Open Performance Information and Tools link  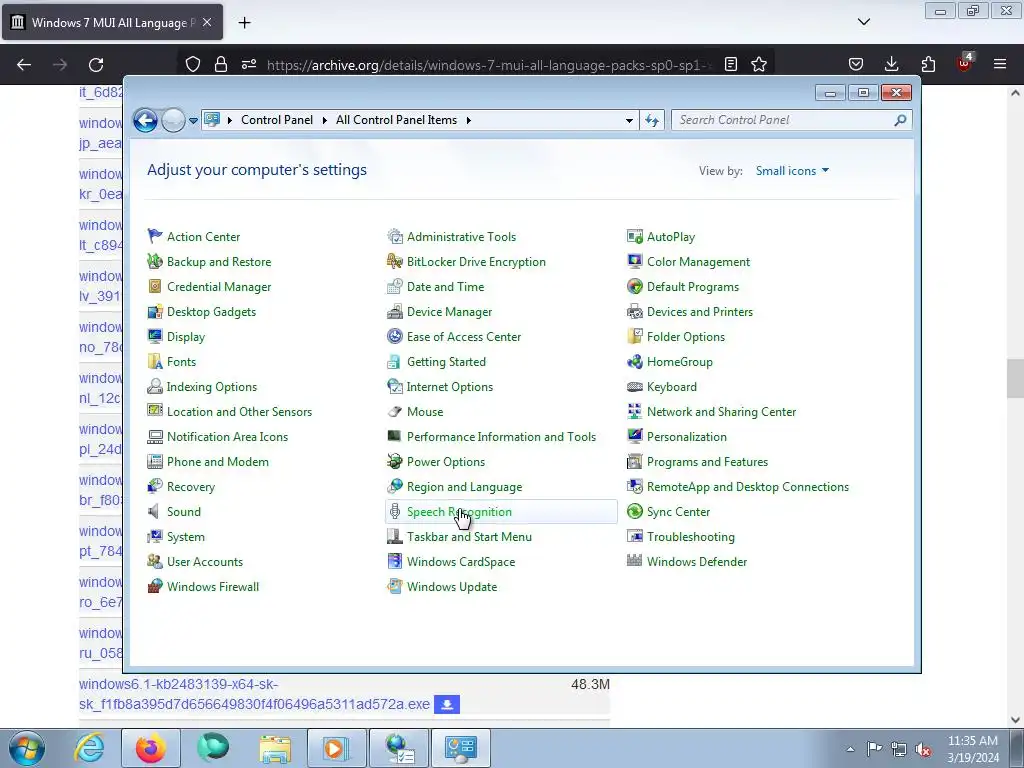501,437
